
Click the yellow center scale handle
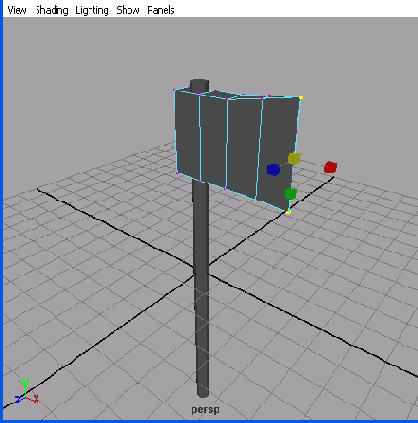pos(294,159)
